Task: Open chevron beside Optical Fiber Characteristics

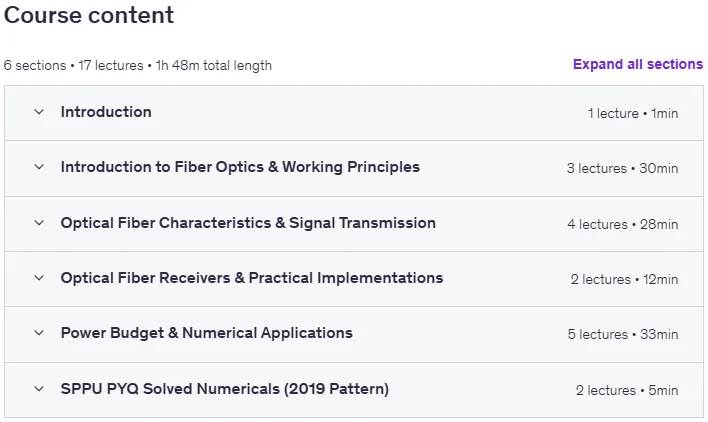Action: coord(39,223)
